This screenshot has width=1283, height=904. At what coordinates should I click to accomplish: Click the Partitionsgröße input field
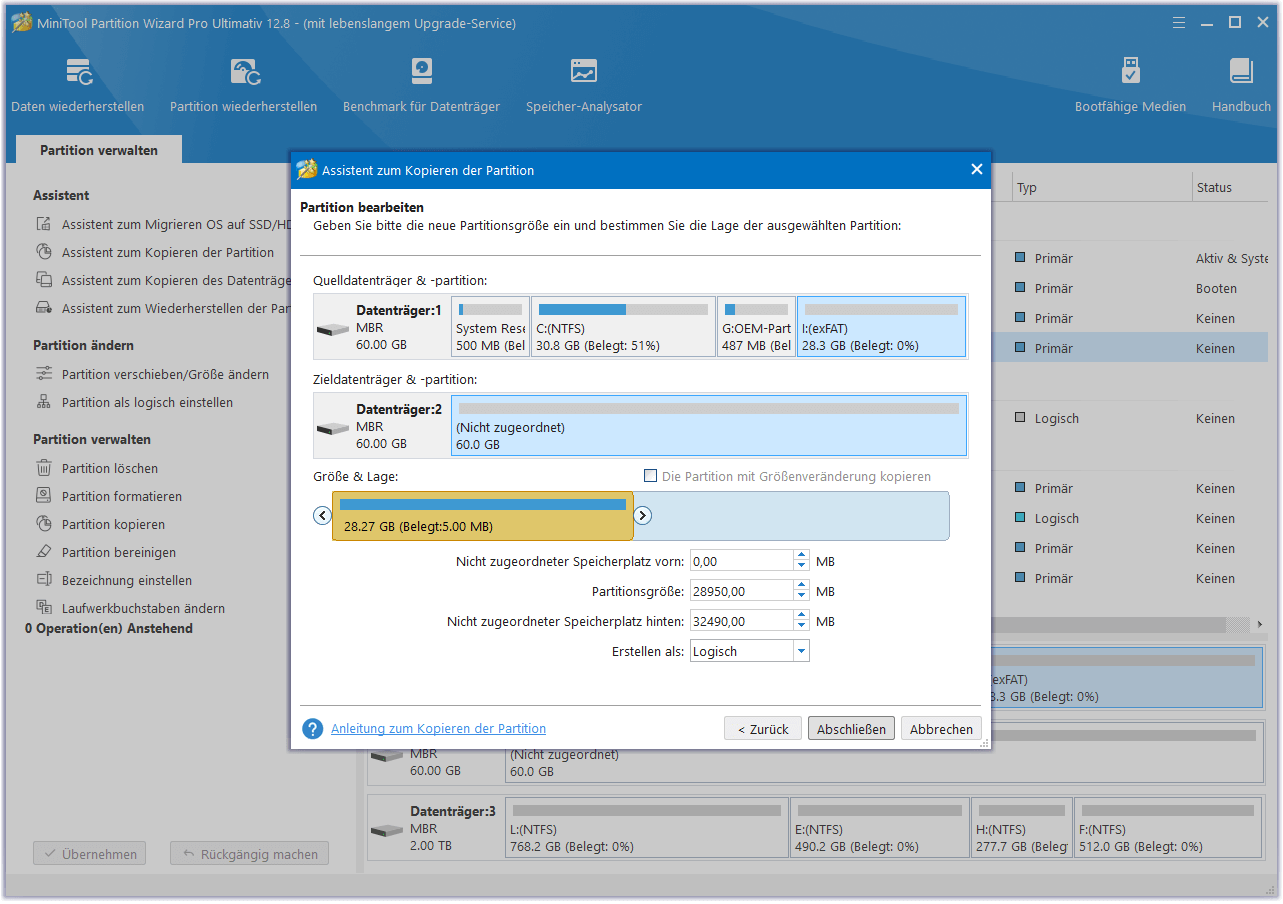(x=742, y=591)
